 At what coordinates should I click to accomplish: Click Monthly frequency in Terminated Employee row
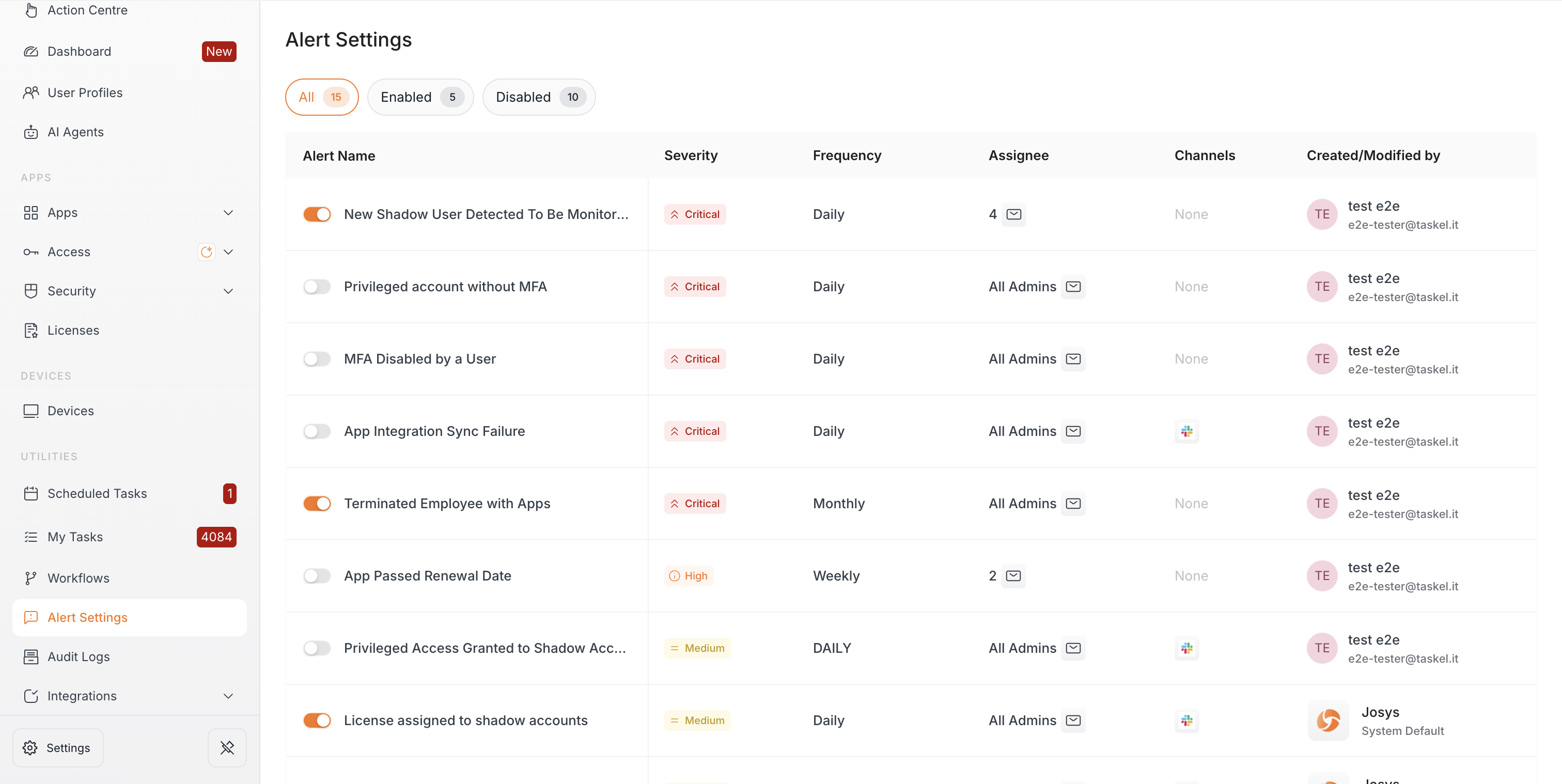839,504
